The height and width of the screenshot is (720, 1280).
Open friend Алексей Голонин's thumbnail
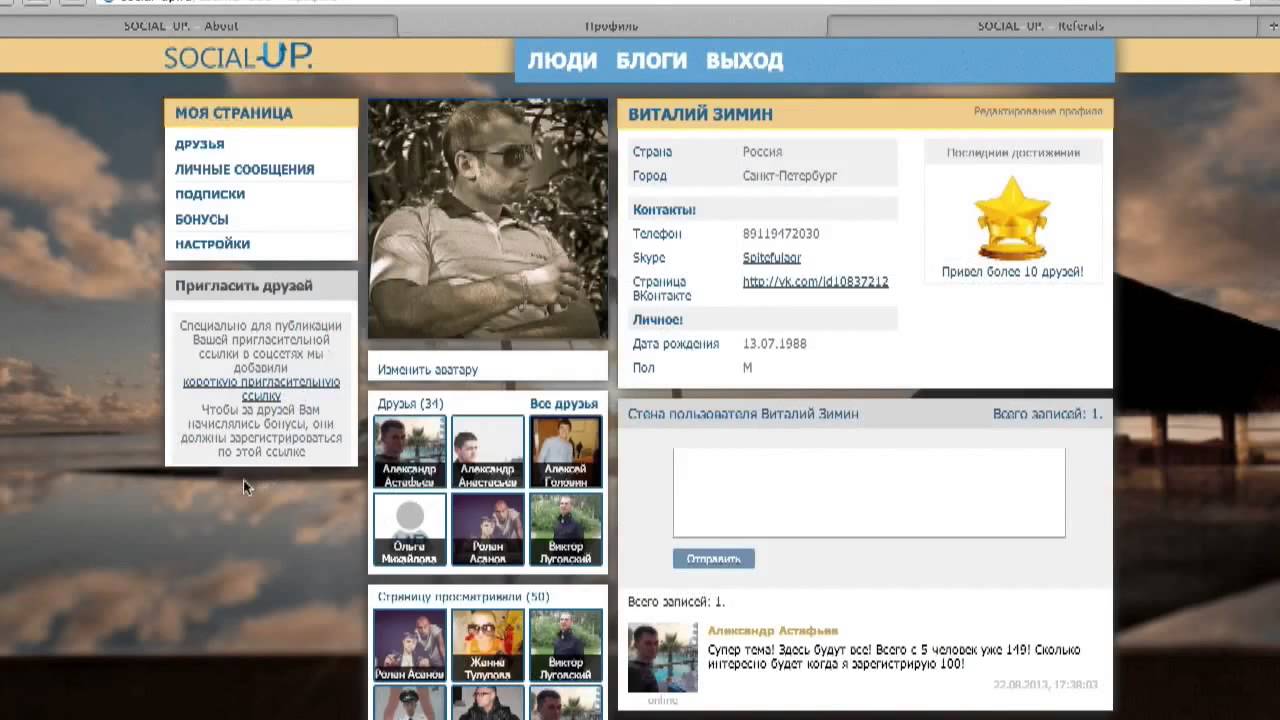(x=566, y=452)
